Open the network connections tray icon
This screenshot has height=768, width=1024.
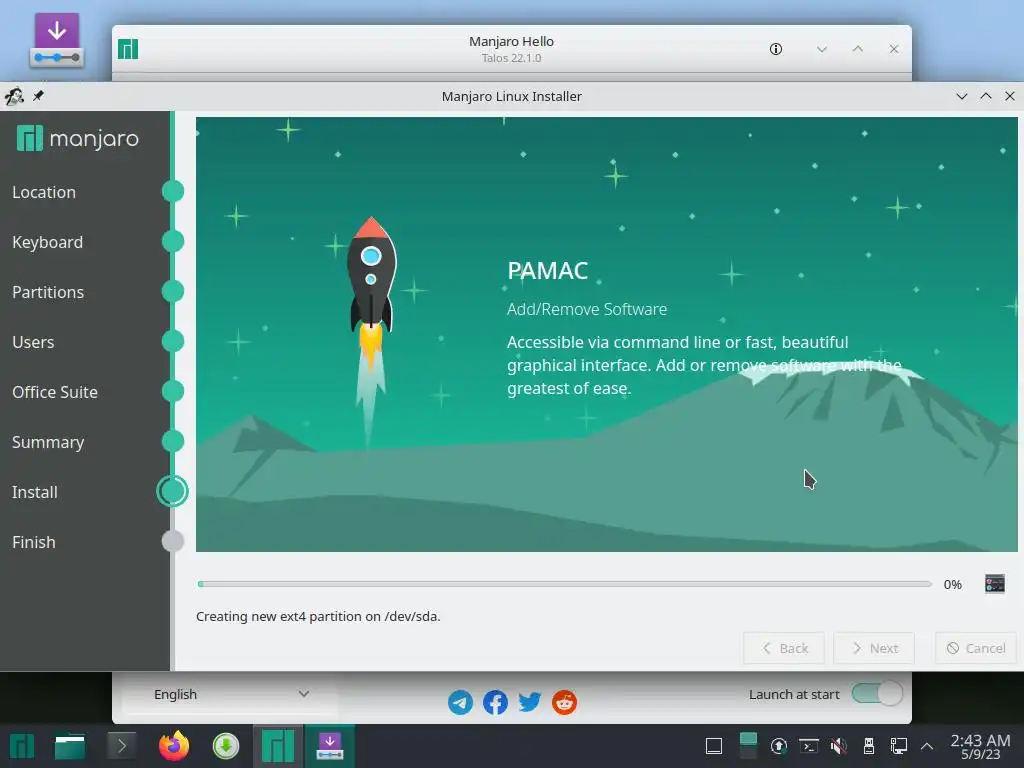tap(899, 746)
